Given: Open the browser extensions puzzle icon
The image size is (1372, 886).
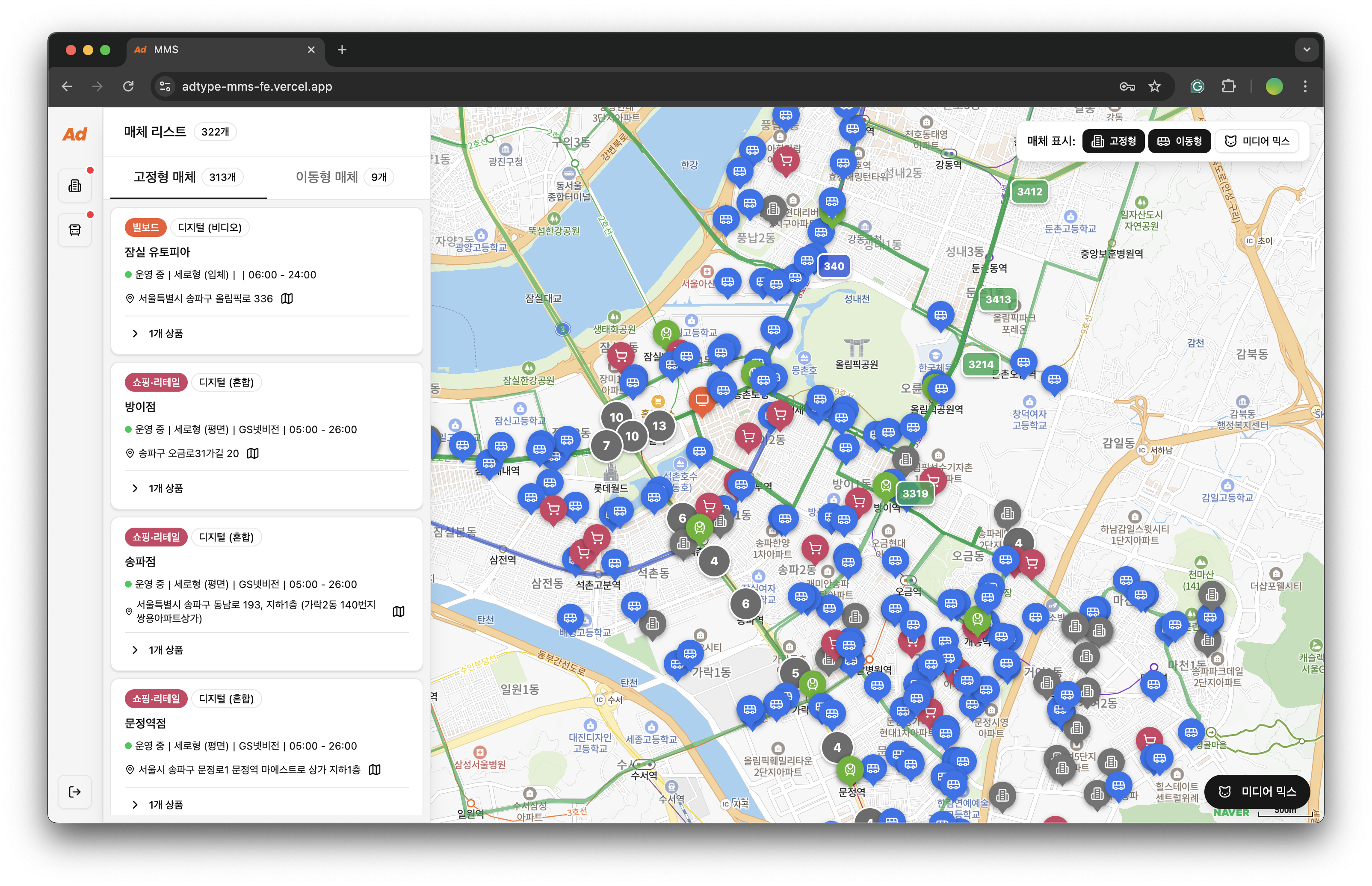Looking at the screenshot, I should pos(1228,86).
